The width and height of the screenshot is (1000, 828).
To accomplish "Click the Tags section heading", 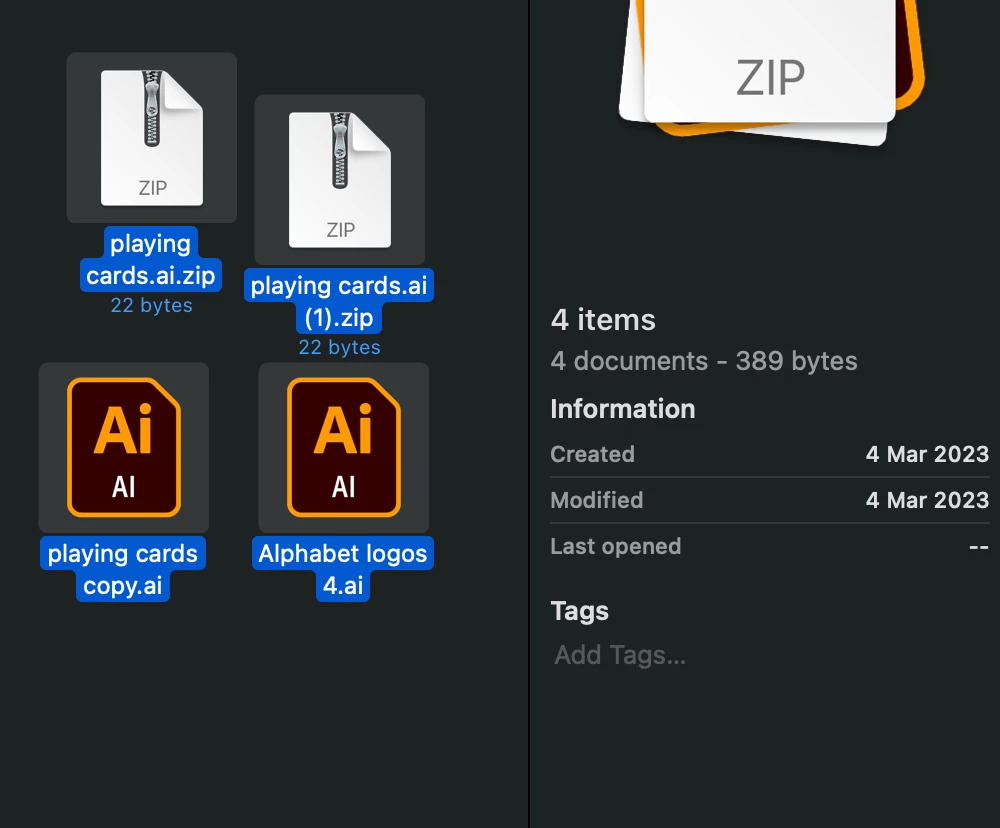I will (x=579, y=611).
